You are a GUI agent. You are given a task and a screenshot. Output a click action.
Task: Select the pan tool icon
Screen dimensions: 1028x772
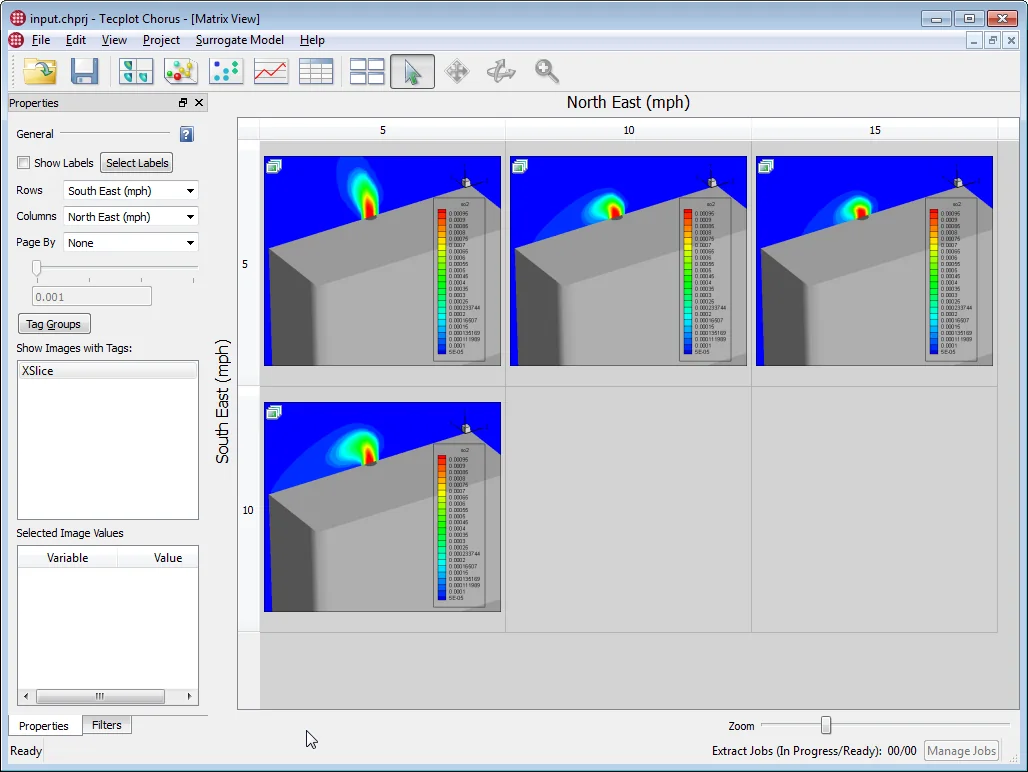pyautogui.click(x=457, y=71)
